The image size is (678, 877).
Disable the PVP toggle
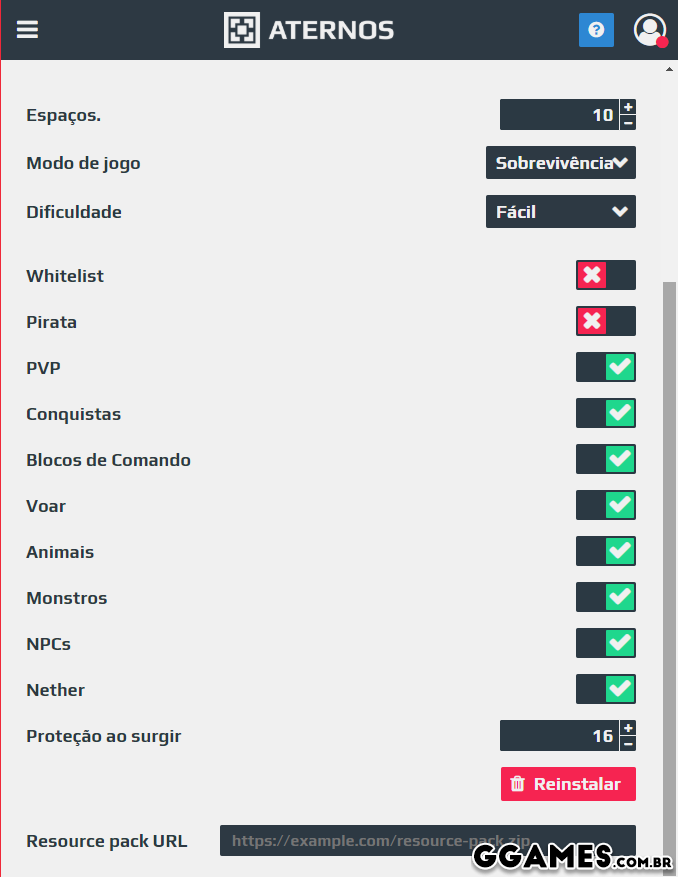click(605, 367)
